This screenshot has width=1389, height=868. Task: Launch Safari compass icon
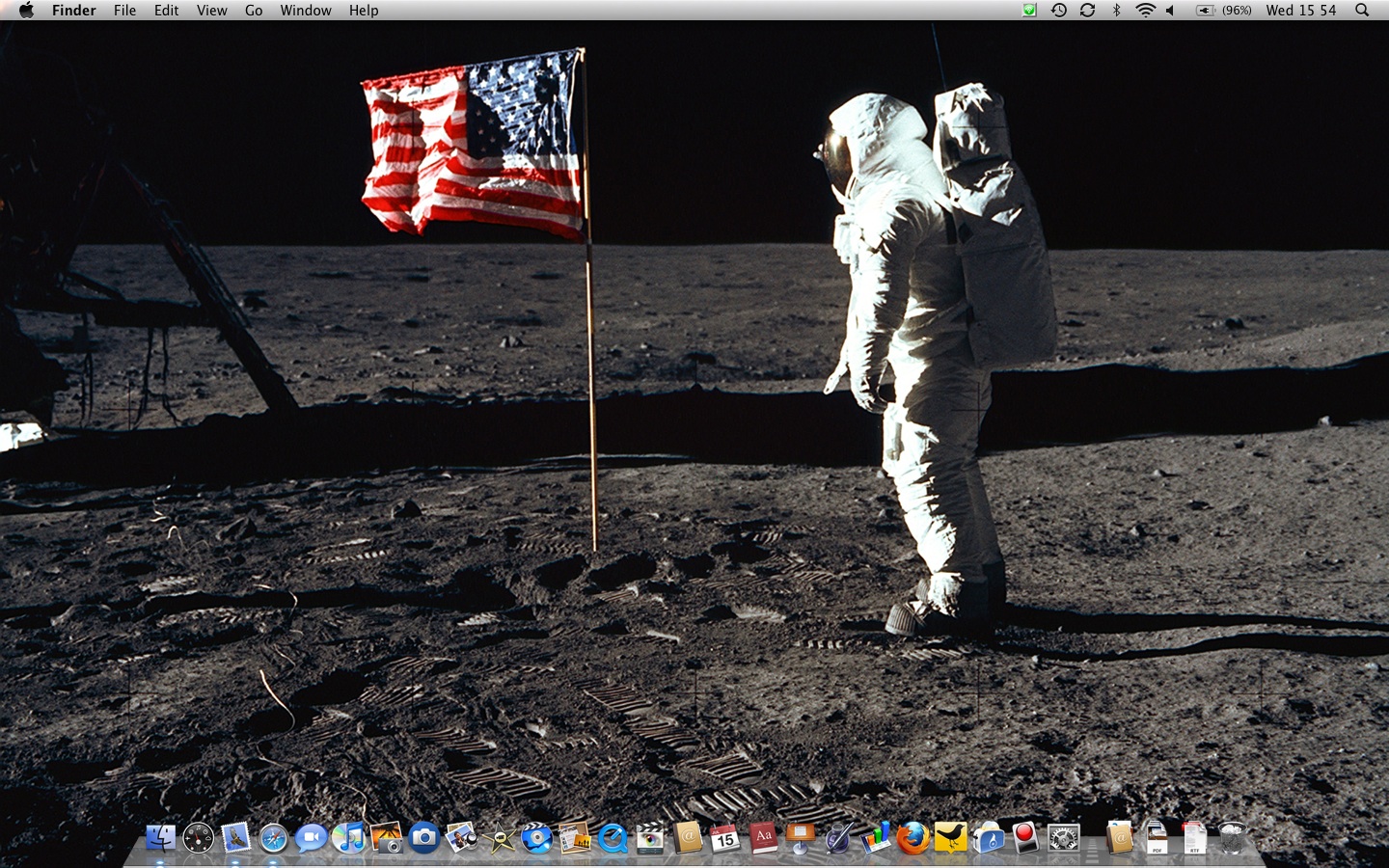[273, 837]
